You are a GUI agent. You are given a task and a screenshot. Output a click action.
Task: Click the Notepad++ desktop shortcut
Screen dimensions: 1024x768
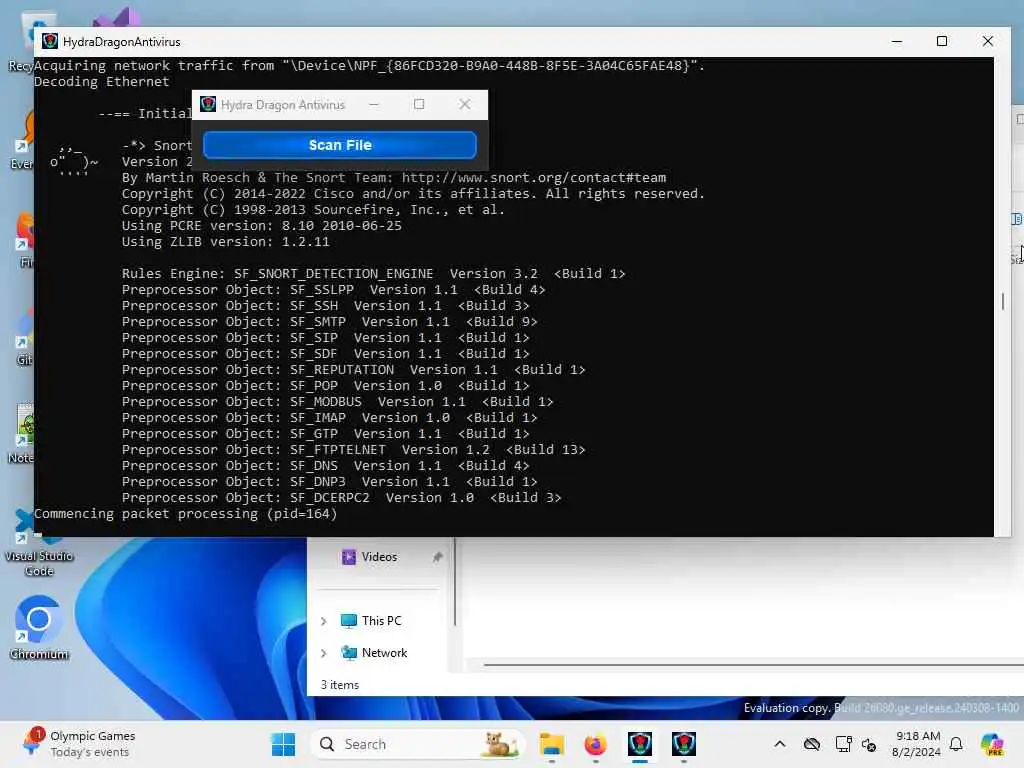point(23,434)
